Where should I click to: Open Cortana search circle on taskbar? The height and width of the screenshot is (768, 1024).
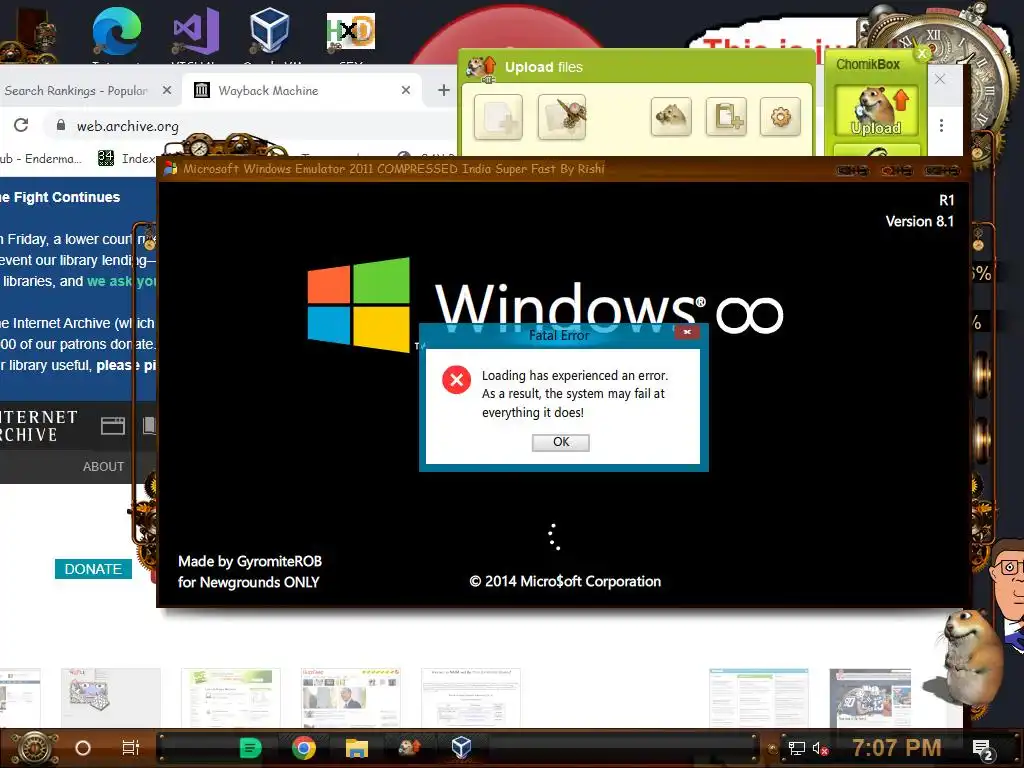[x=83, y=748]
